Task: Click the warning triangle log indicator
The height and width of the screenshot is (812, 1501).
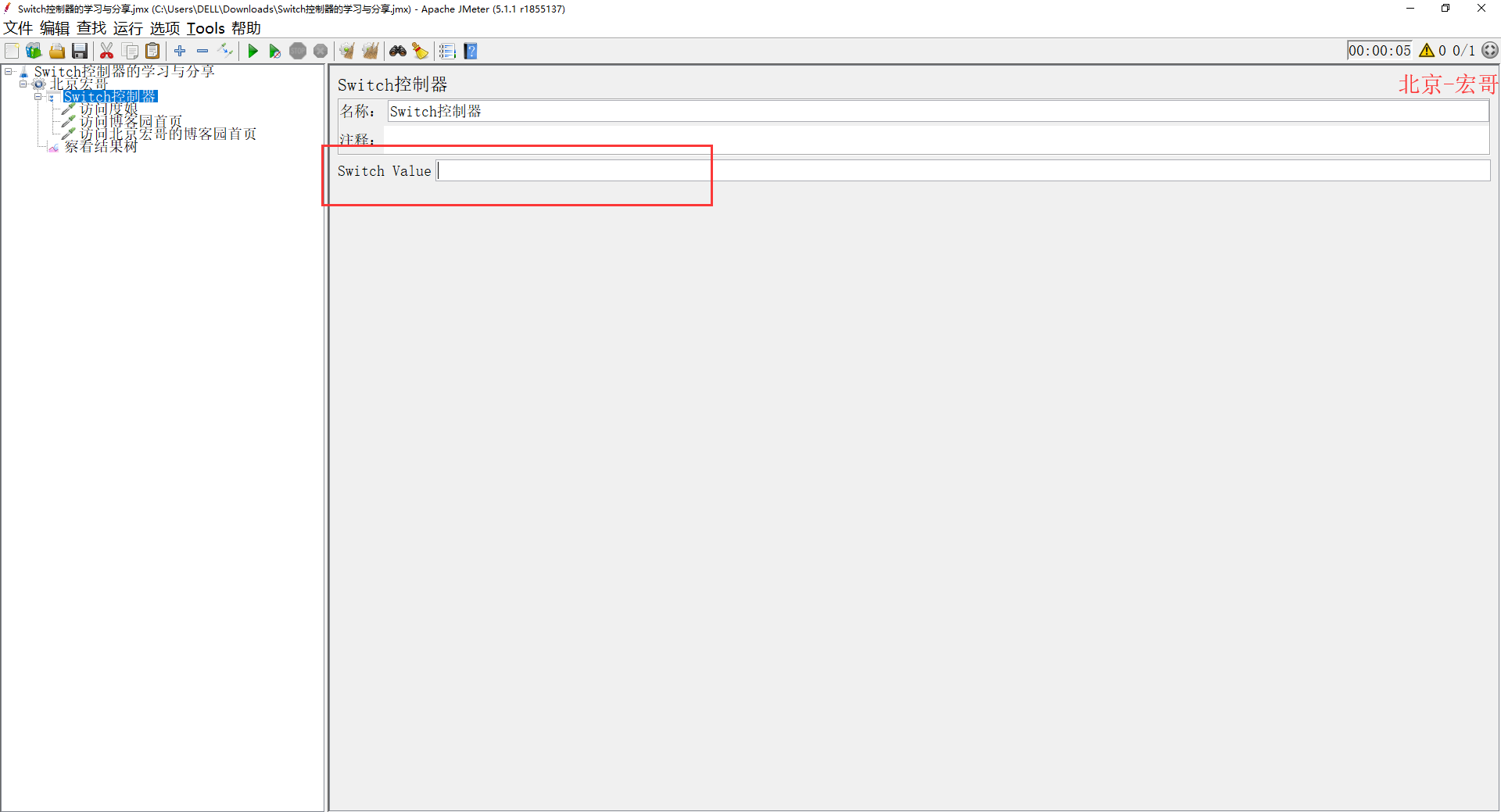Action: click(x=1427, y=51)
